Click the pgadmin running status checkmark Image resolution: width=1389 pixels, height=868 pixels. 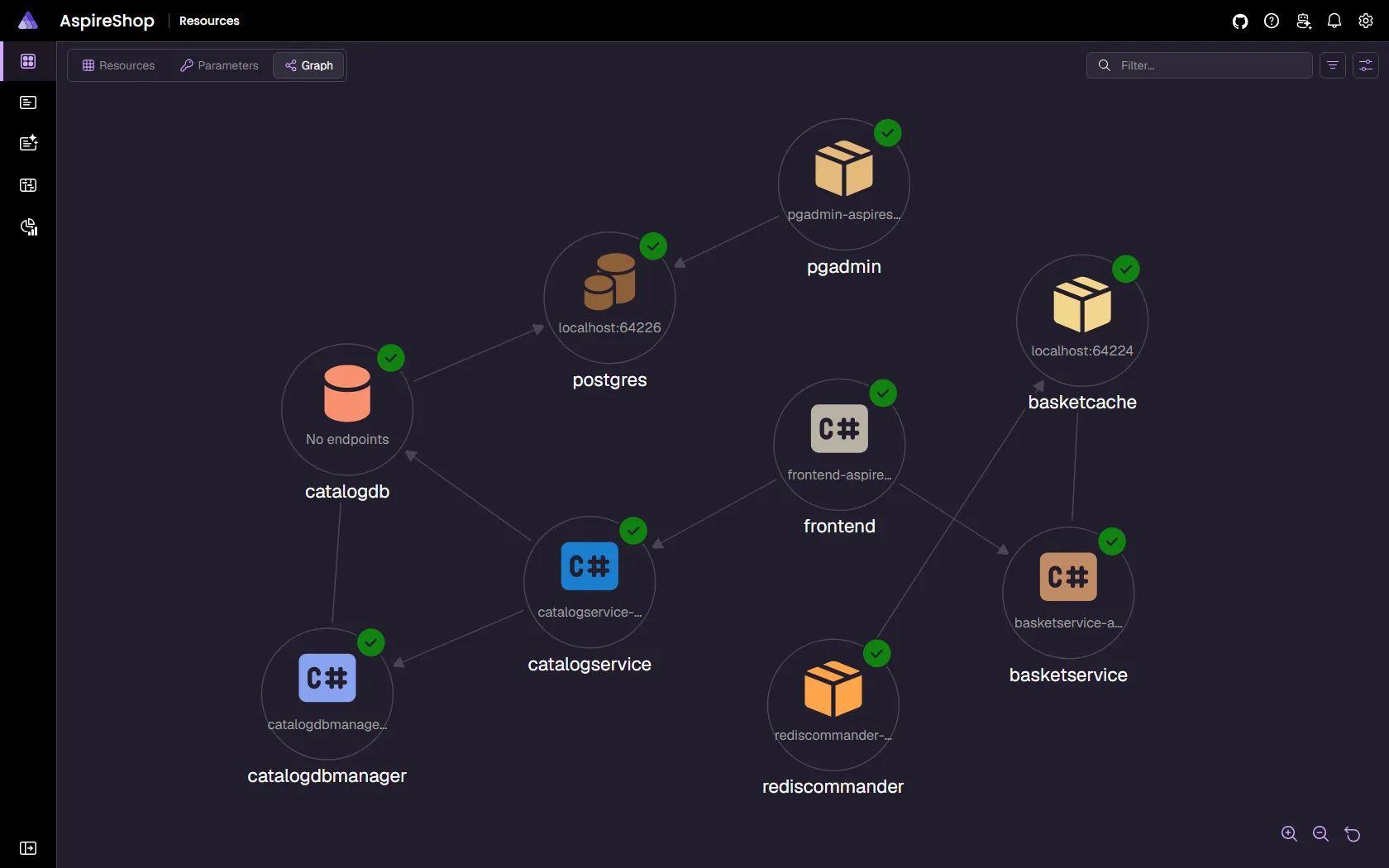click(888, 132)
